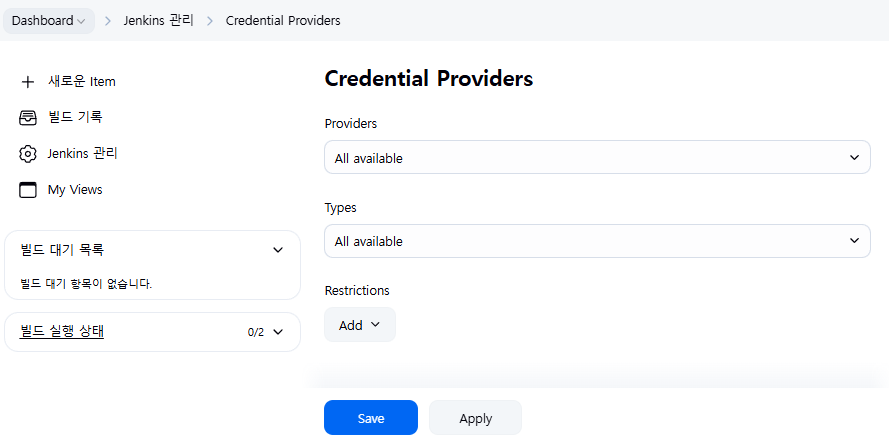Open the Types dropdown selector
The width and height of the screenshot is (889, 447).
click(597, 241)
